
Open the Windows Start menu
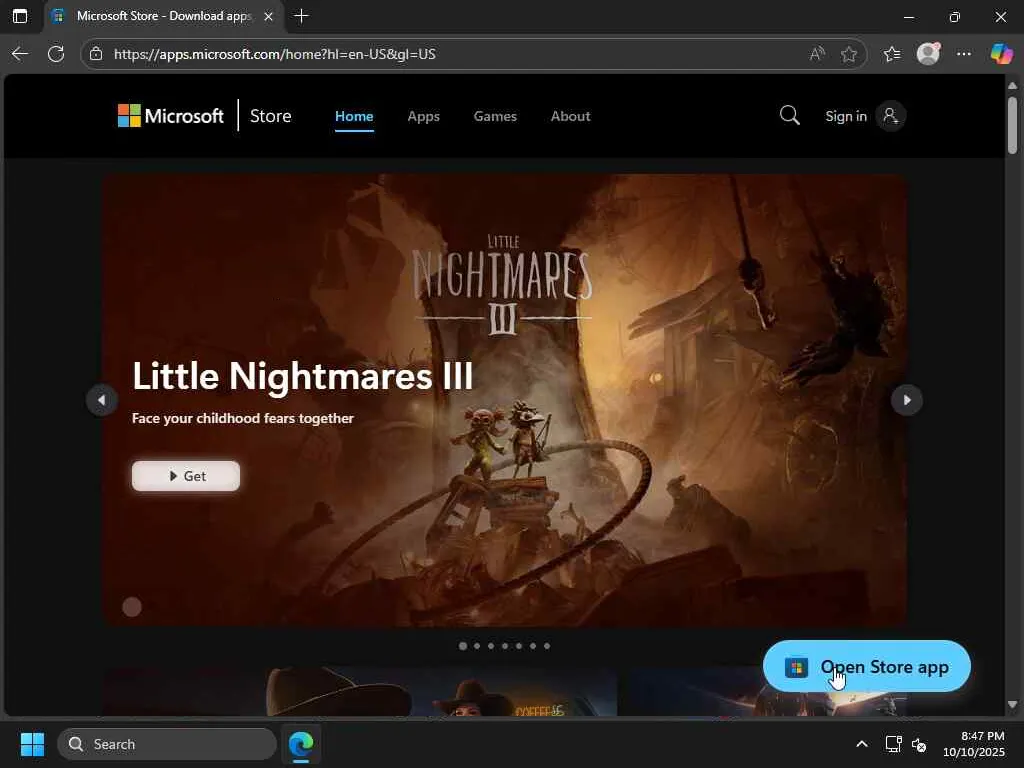tap(32, 744)
